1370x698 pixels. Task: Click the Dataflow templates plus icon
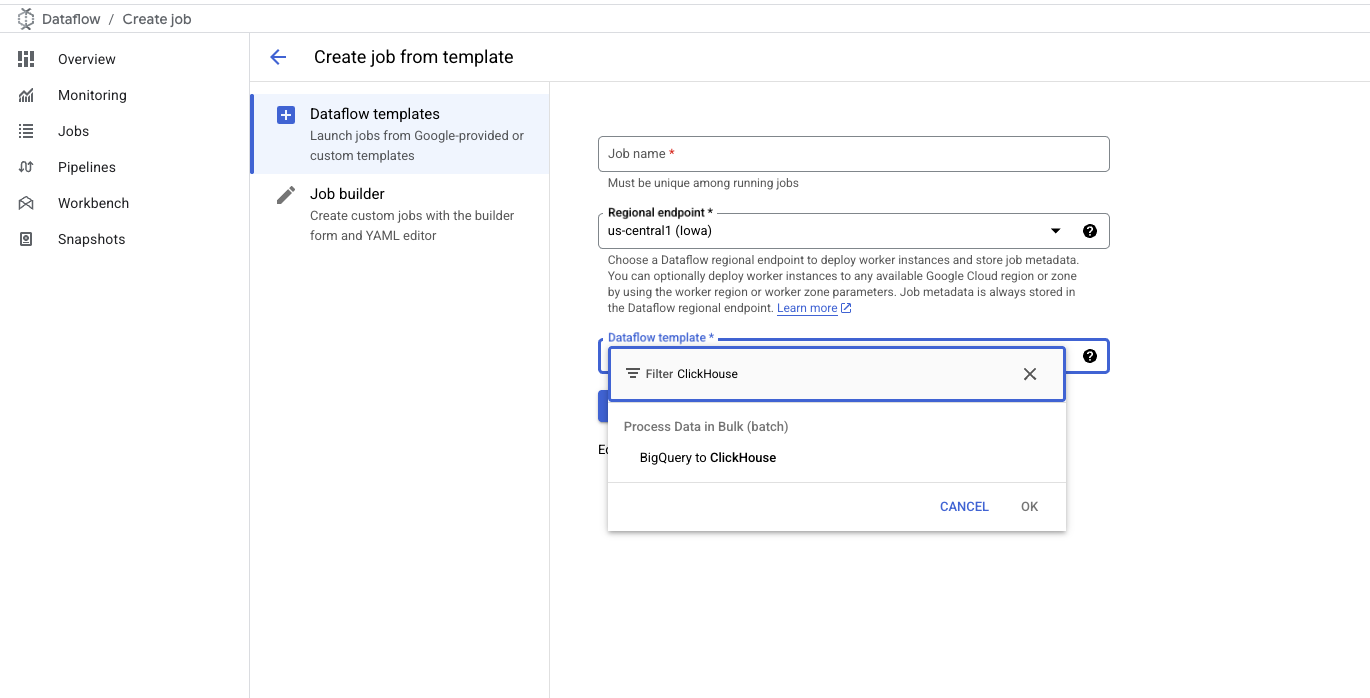point(286,115)
